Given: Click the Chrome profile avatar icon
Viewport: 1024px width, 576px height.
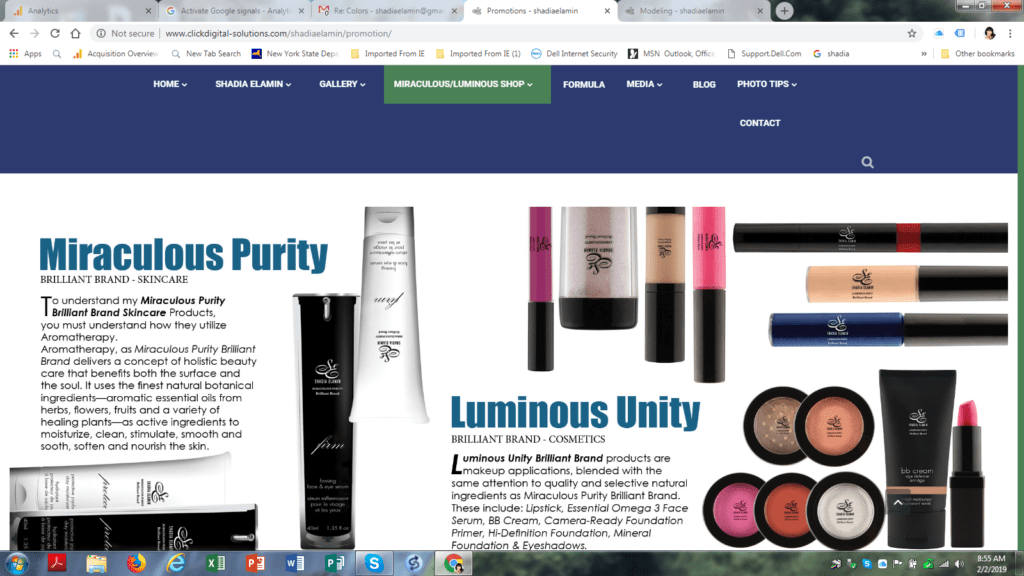Looking at the screenshot, I should (989, 33).
